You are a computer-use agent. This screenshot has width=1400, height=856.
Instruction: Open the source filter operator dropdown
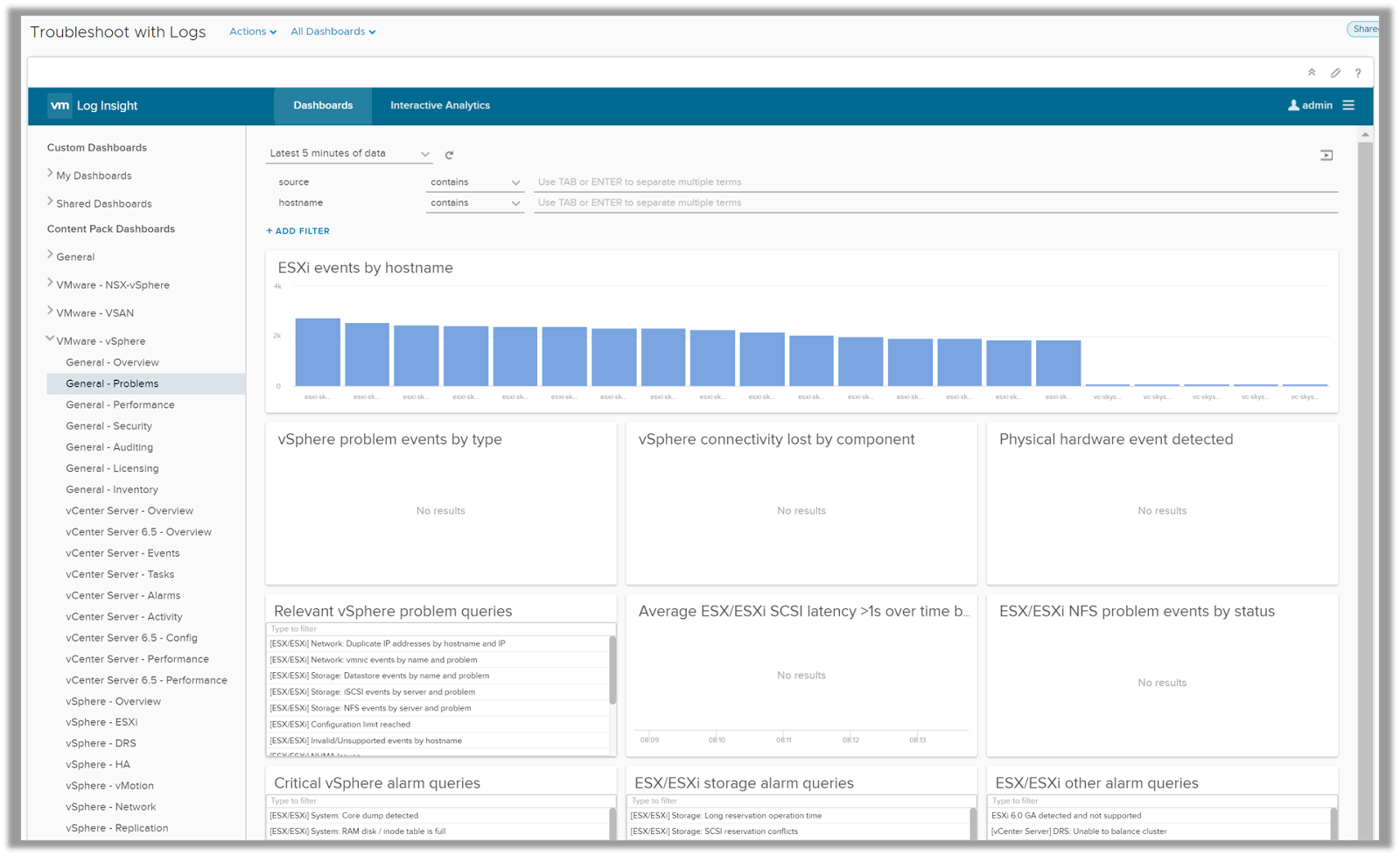[x=474, y=182]
